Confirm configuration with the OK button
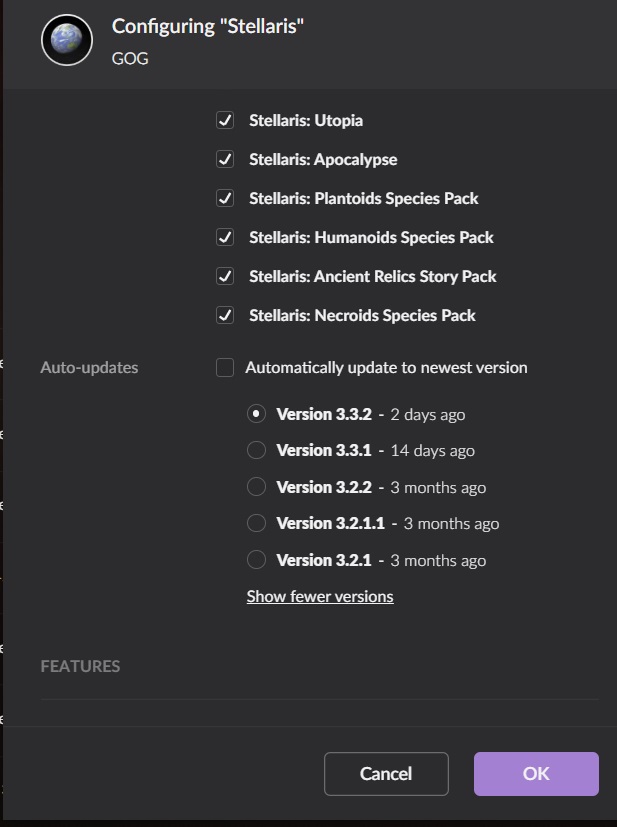 click(x=536, y=774)
